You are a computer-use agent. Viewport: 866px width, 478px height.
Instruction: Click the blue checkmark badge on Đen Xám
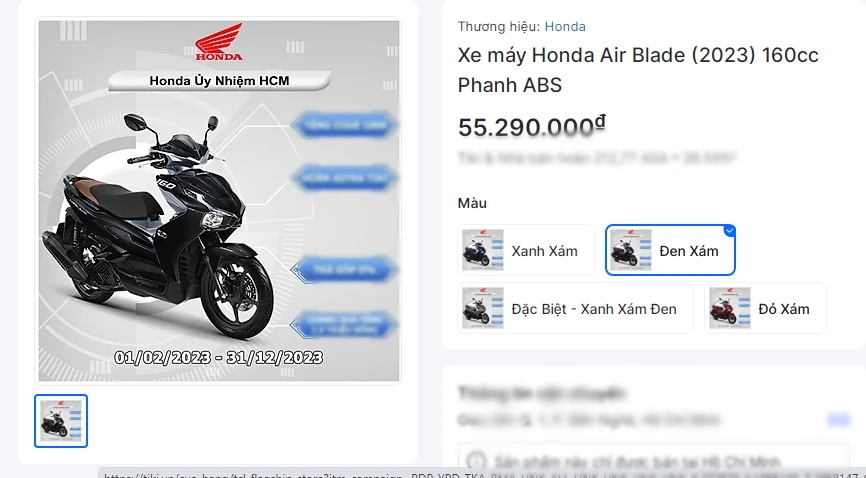click(730, 230)
